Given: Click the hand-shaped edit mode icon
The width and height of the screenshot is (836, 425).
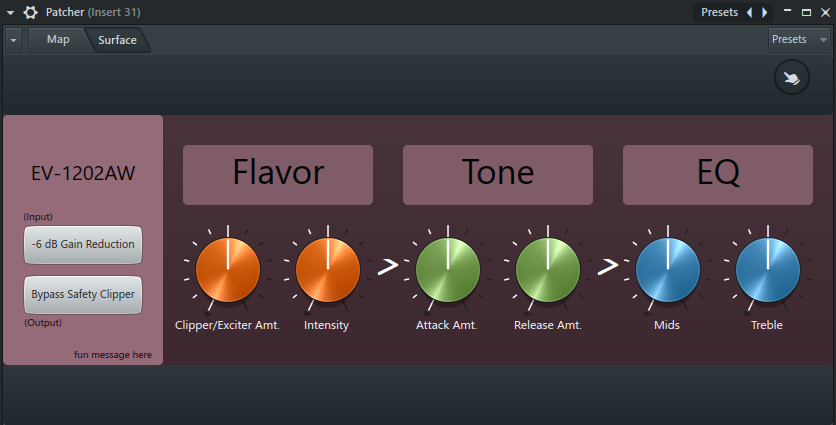Looking at the screenshot, I should [x=792, y=78].
